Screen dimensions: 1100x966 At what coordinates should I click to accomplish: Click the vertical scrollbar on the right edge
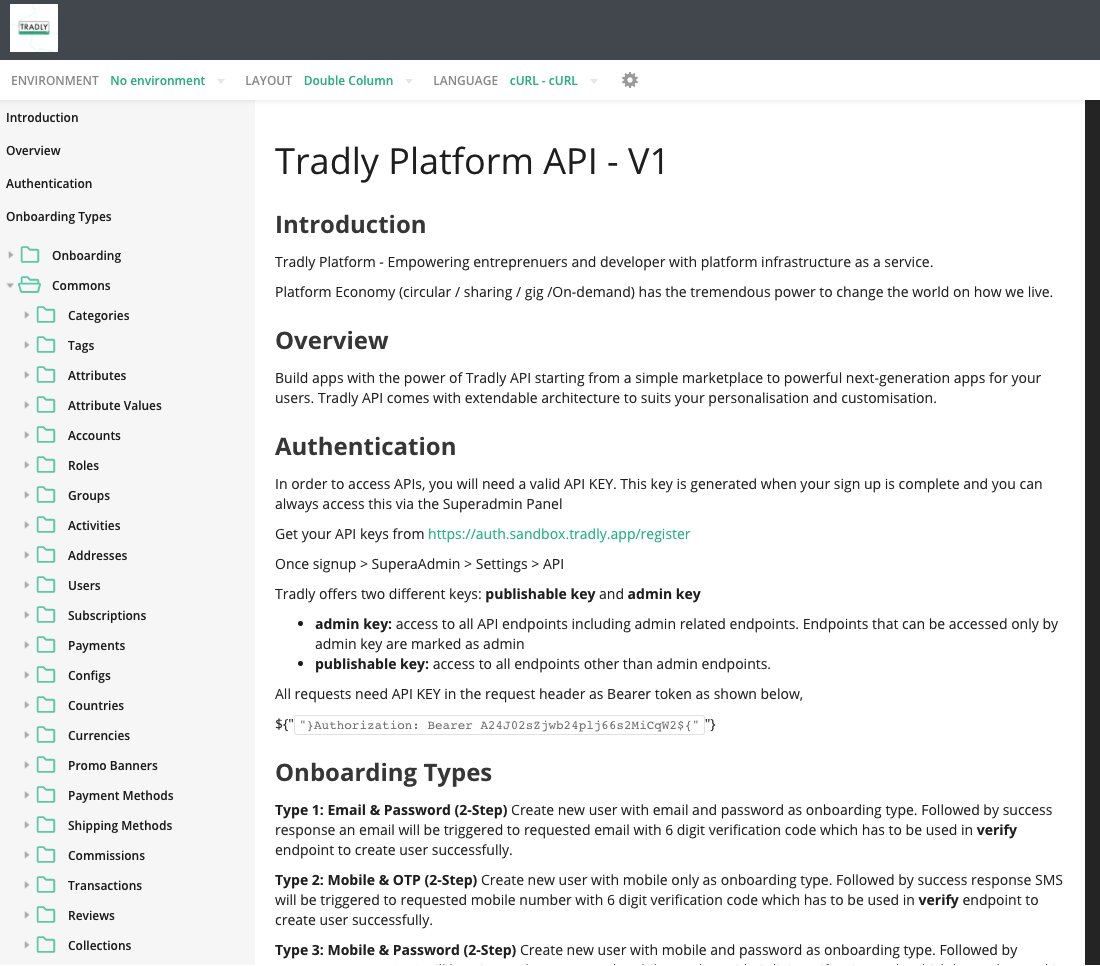click(1091, 400)
